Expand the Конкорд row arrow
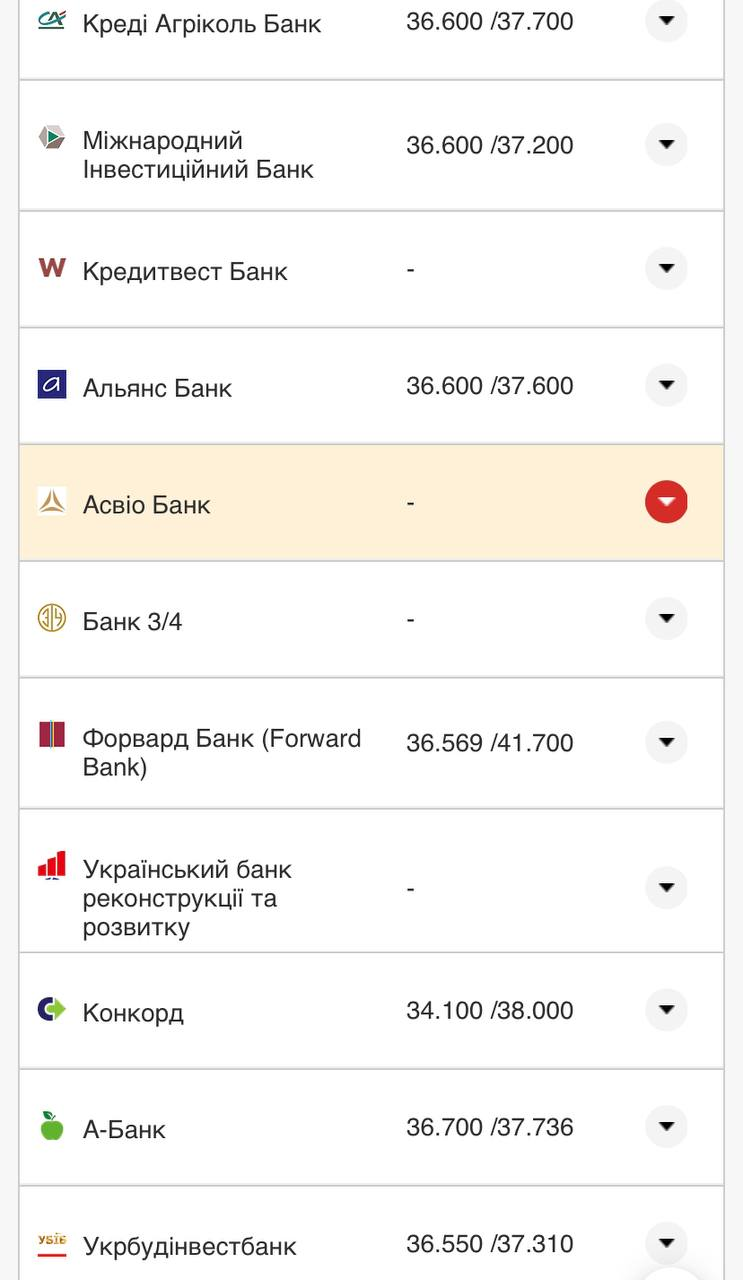Screen dimensions: 743x1280 pyautogui.click(x=666, y=1010)
